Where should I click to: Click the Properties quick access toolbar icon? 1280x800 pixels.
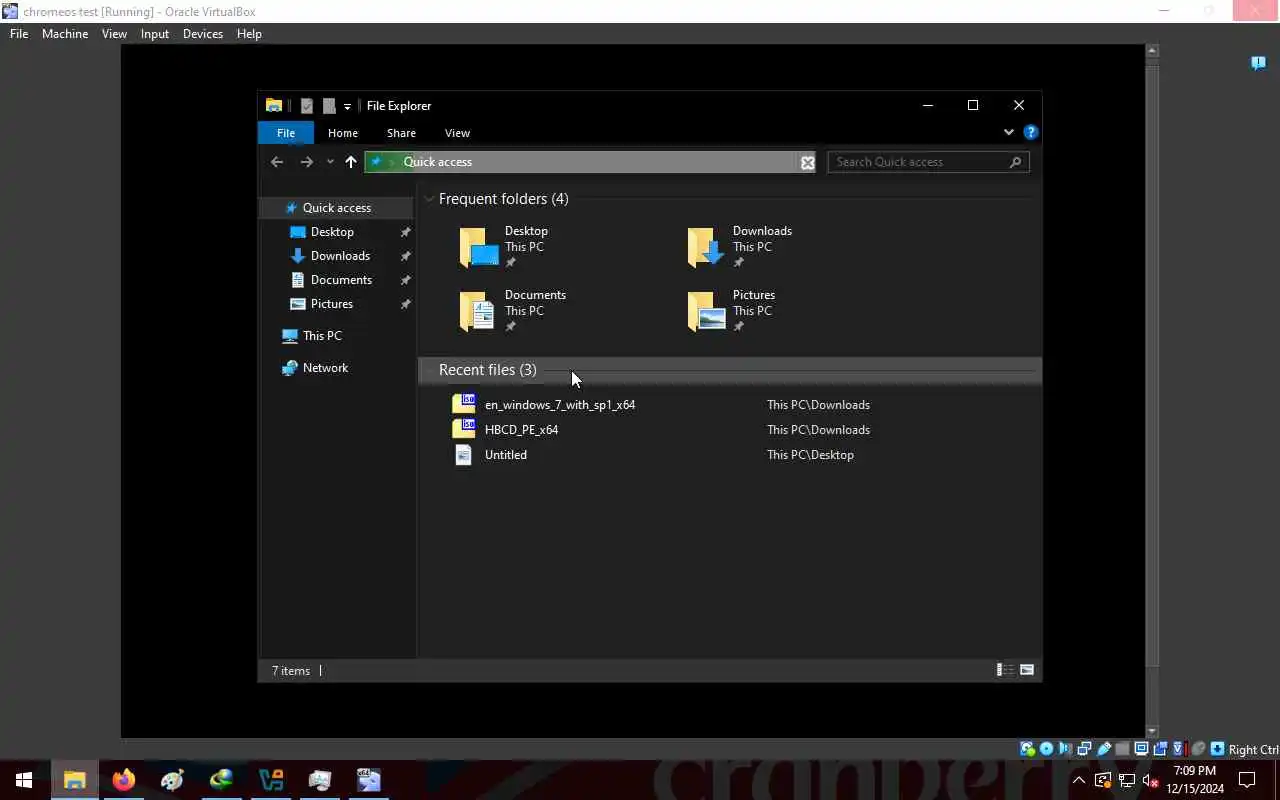pyautogui.click(x=307, y=106)
